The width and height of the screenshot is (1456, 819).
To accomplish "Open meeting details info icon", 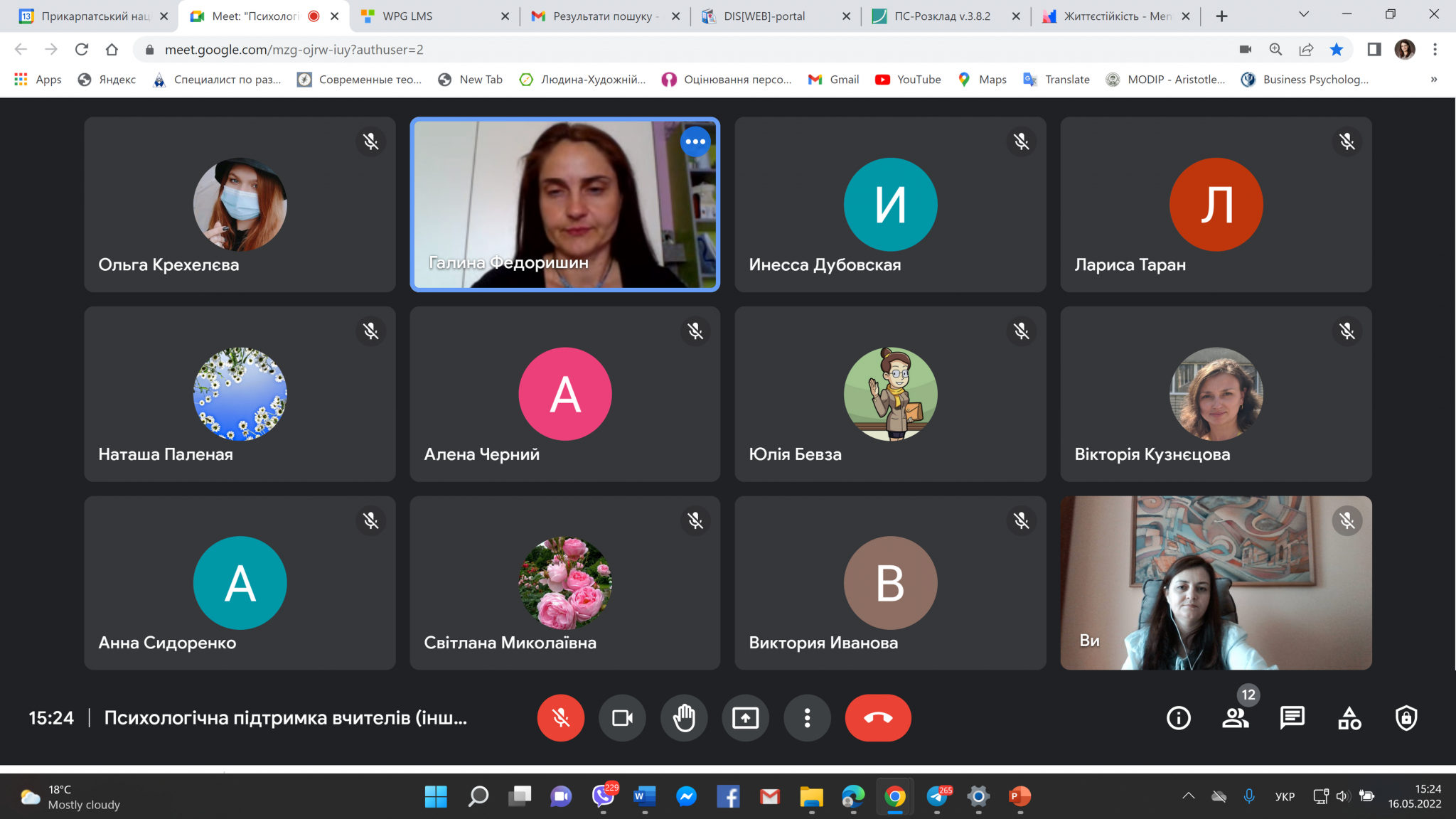I will 1178,718.
